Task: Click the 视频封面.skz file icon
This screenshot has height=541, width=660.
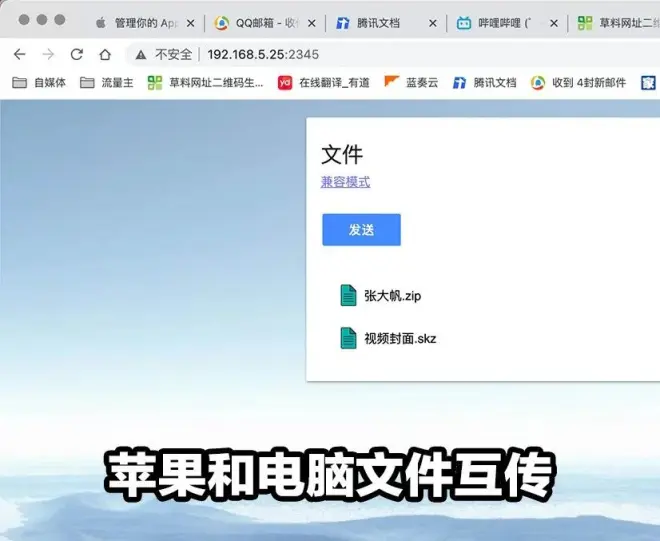Action: coord(348,338)
